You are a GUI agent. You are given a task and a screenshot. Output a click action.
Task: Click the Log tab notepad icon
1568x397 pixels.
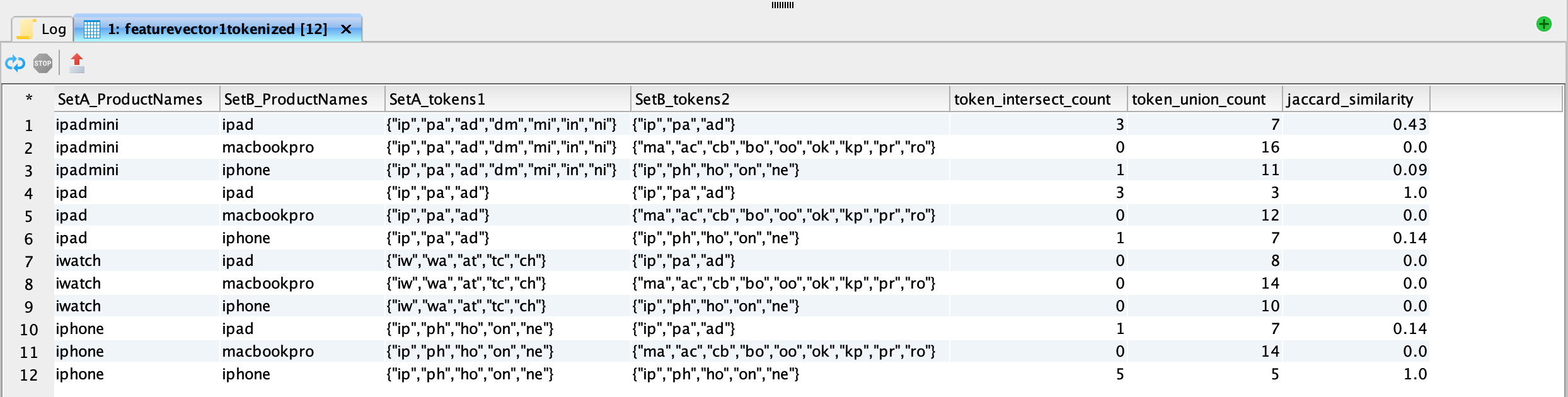[x=26, y=29]
